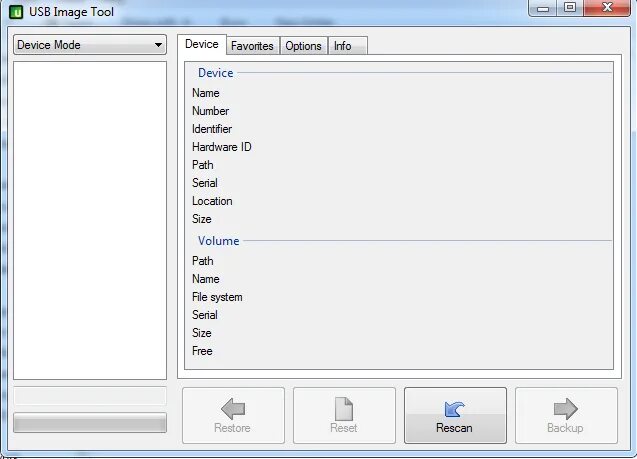Maximize the USB Image Tool window

(570, 8)
